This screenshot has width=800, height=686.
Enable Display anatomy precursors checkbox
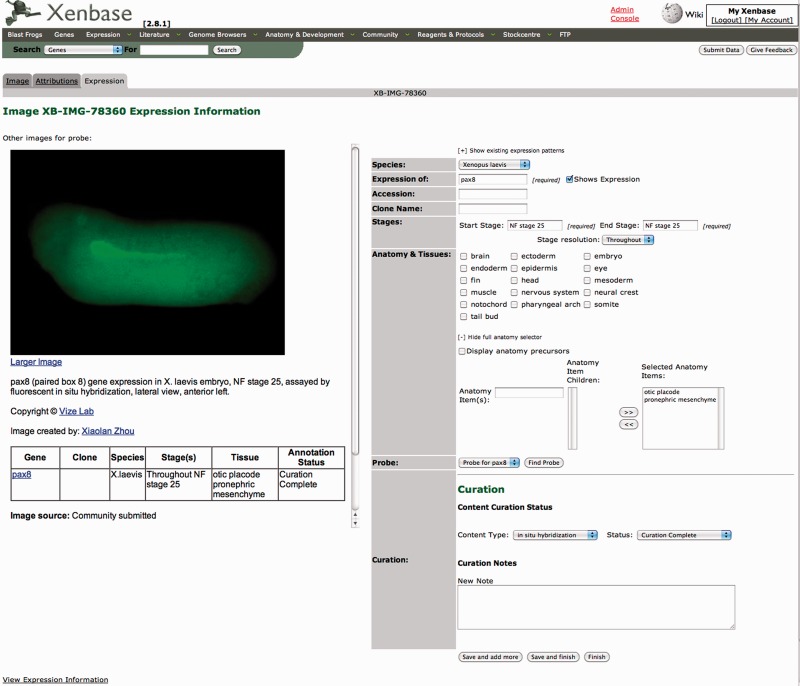[x=462, y=351]
